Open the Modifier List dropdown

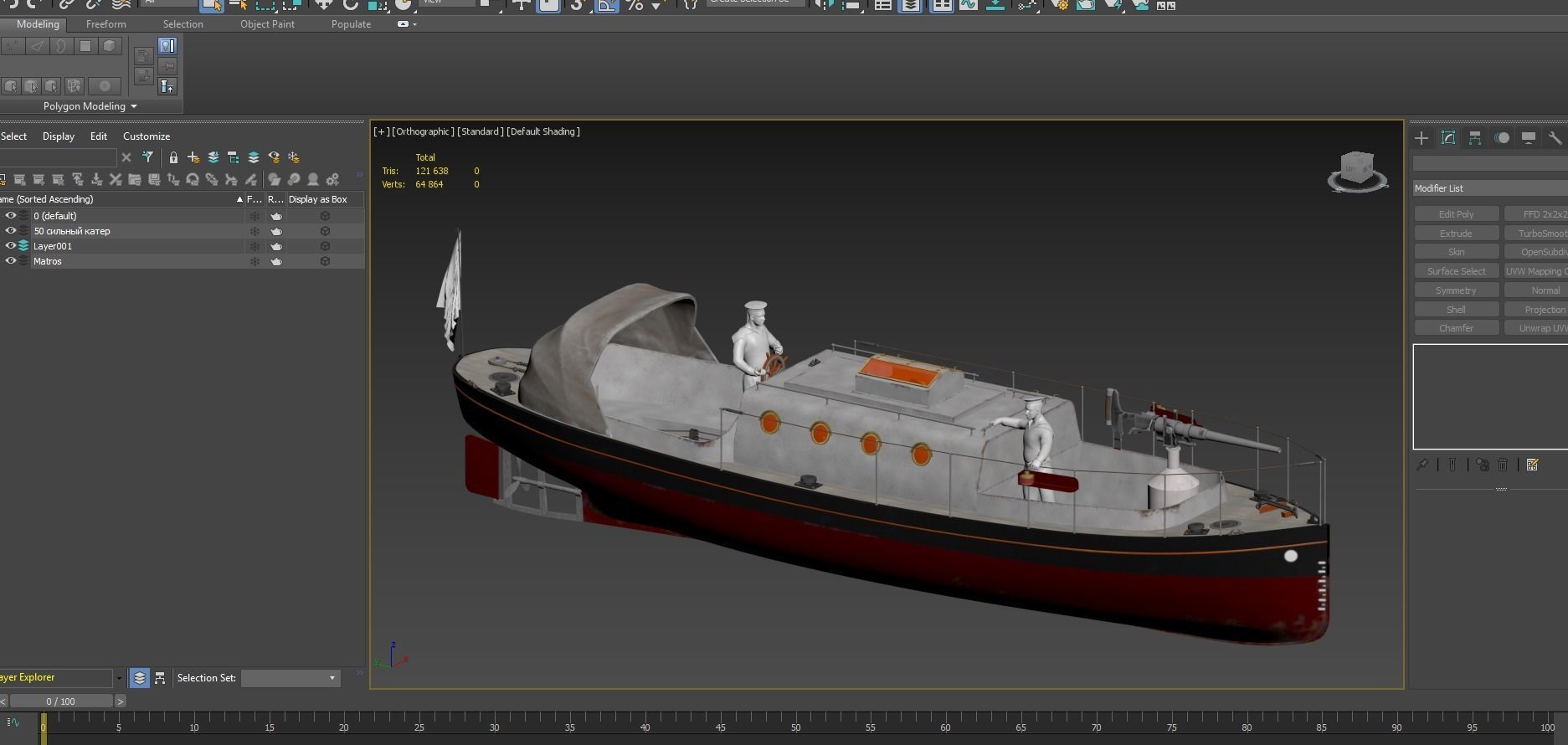[x=1490, y=188]
